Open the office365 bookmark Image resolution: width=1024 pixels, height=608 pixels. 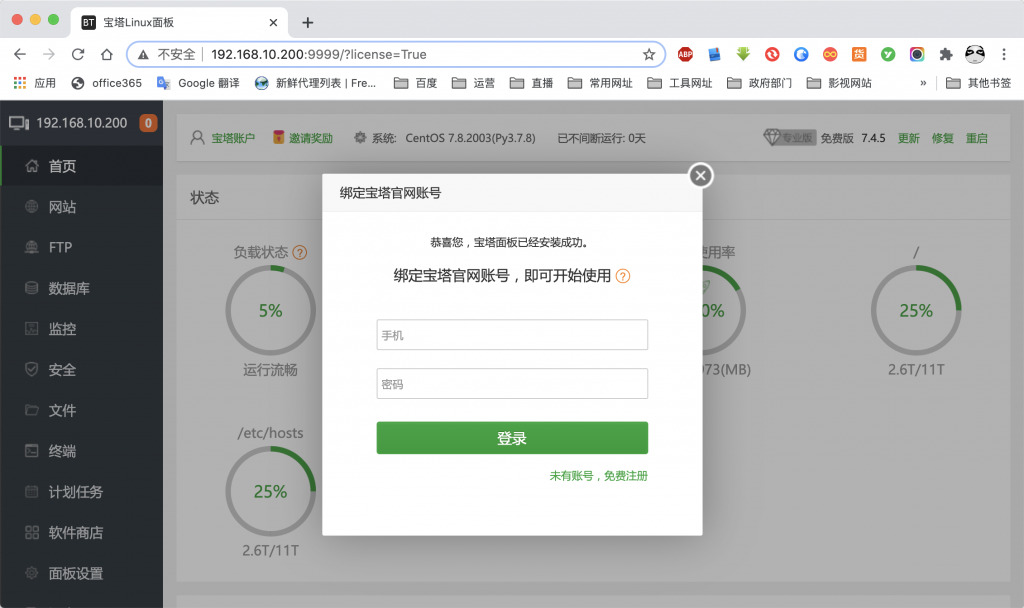[x=106, y=83]
